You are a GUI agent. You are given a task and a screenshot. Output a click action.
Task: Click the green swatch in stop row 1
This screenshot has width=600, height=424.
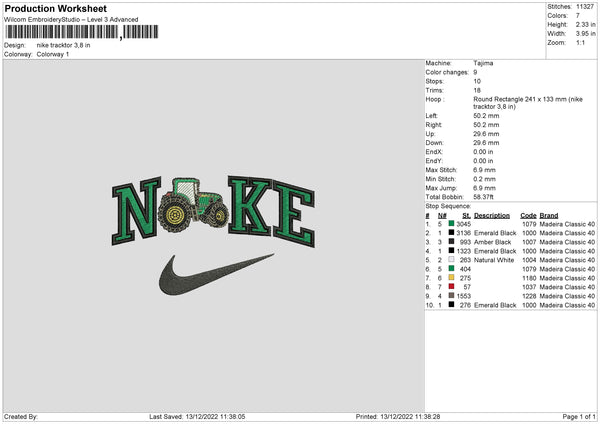(x=452, y=224)
